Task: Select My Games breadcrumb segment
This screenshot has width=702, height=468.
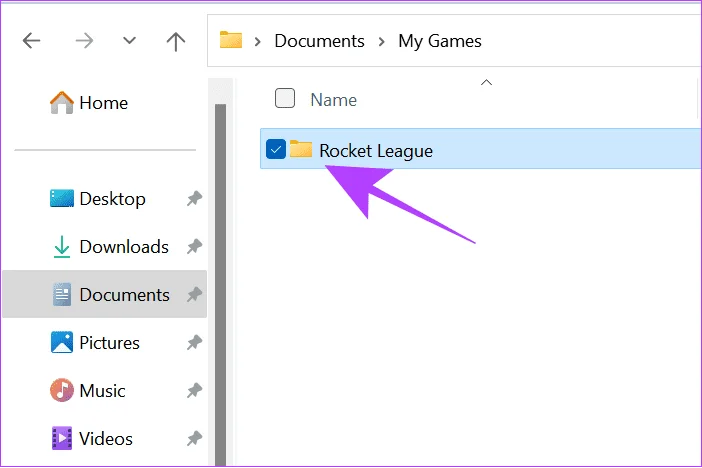Action: point(440,41)
